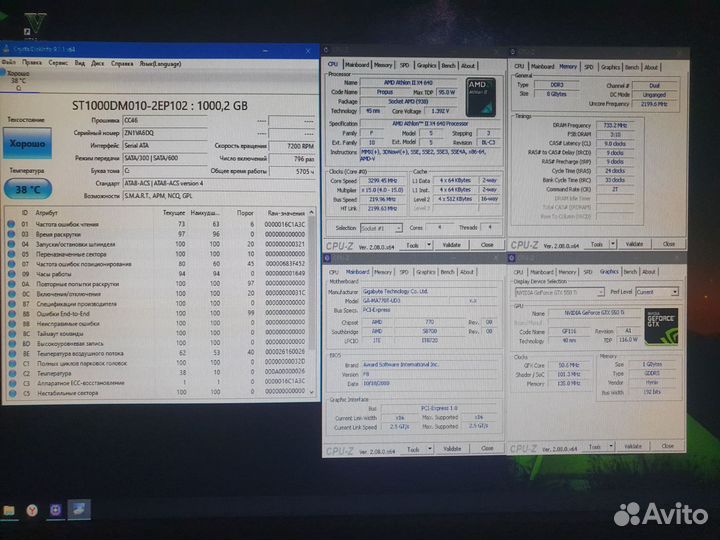
Task: Click status dot of B7 attribute row
Action: [x=12, y=304]
